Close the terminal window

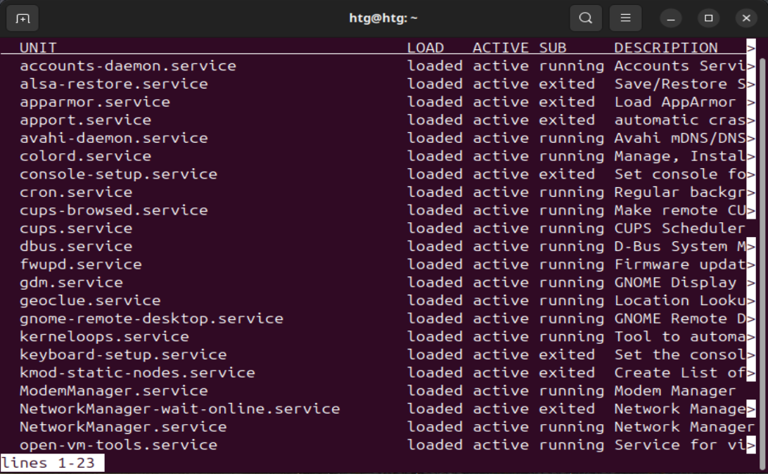(x=746, y=18)
